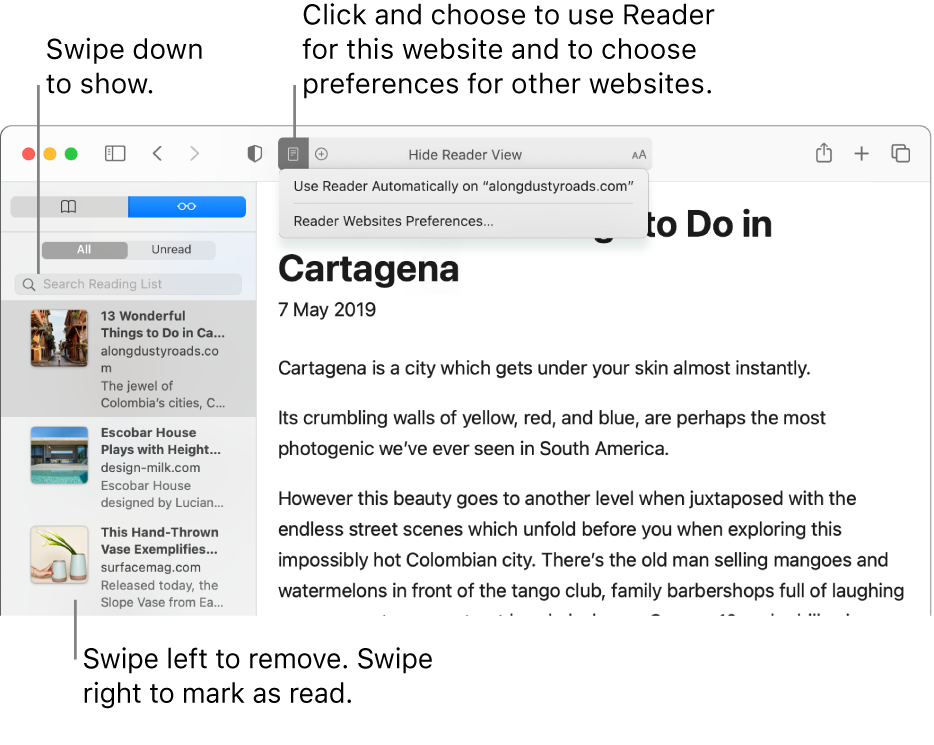Open the Privacy Report shield icon

(x=255, y=154)
